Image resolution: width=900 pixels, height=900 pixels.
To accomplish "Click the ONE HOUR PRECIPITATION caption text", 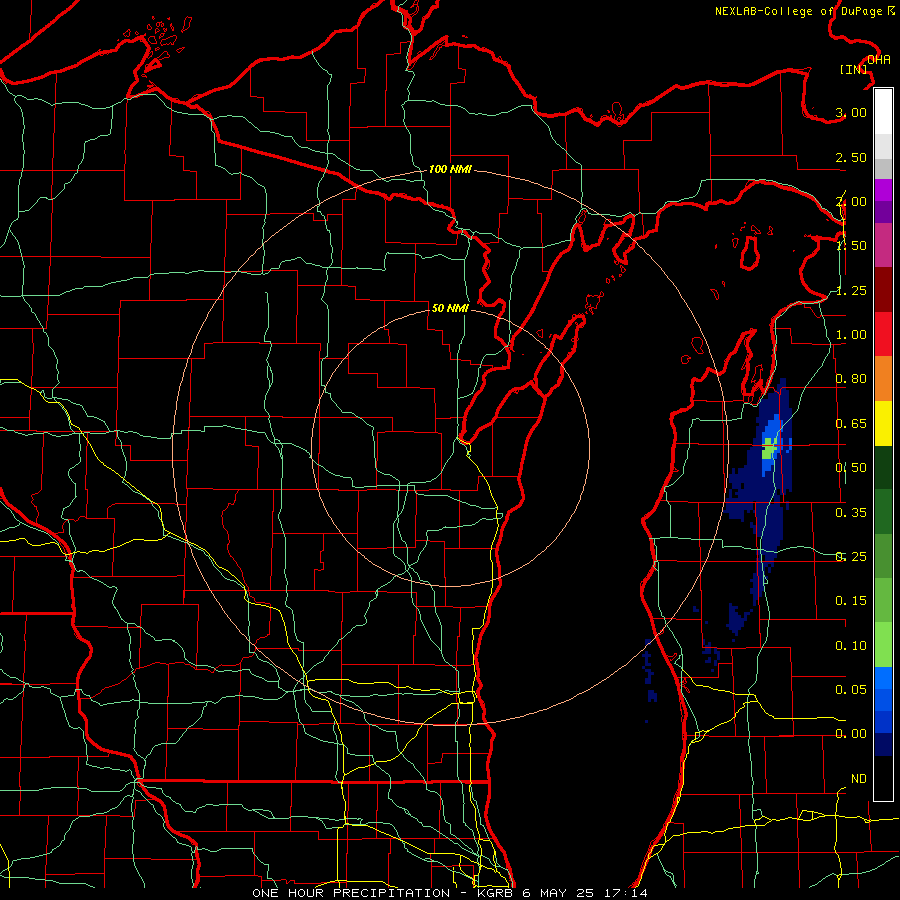I will (x=351, y=893).
